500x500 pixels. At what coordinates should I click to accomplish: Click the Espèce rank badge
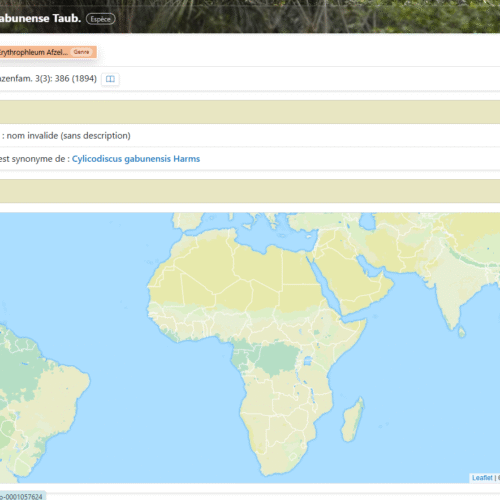101,19
